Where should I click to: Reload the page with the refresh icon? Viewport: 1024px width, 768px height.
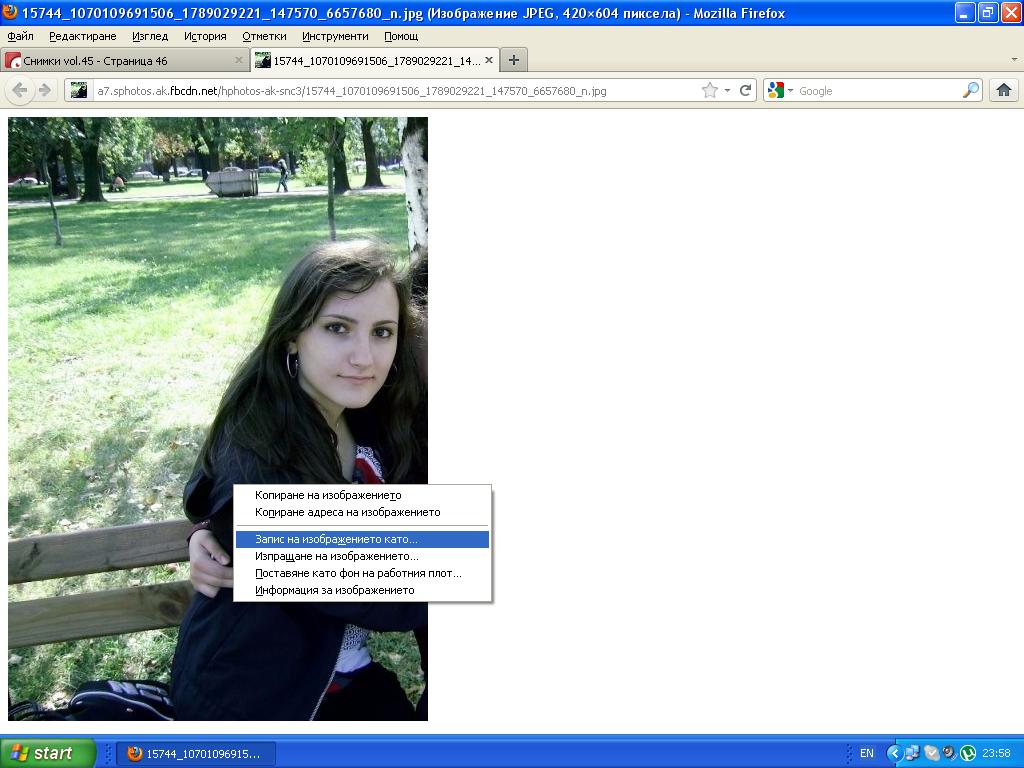click(745, 90)
